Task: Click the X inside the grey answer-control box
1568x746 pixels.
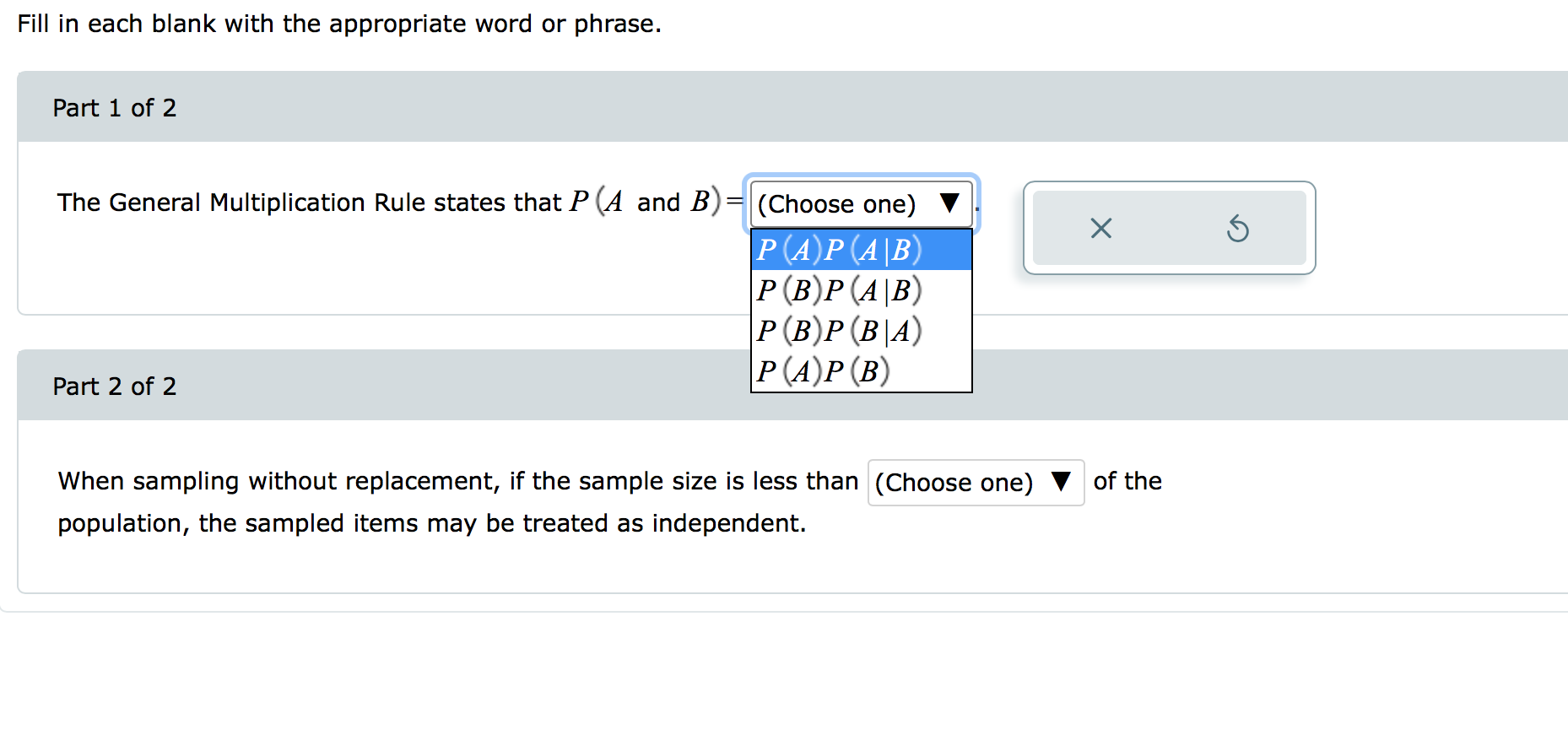Action: pyautogui.click(x=1100, y=228)
